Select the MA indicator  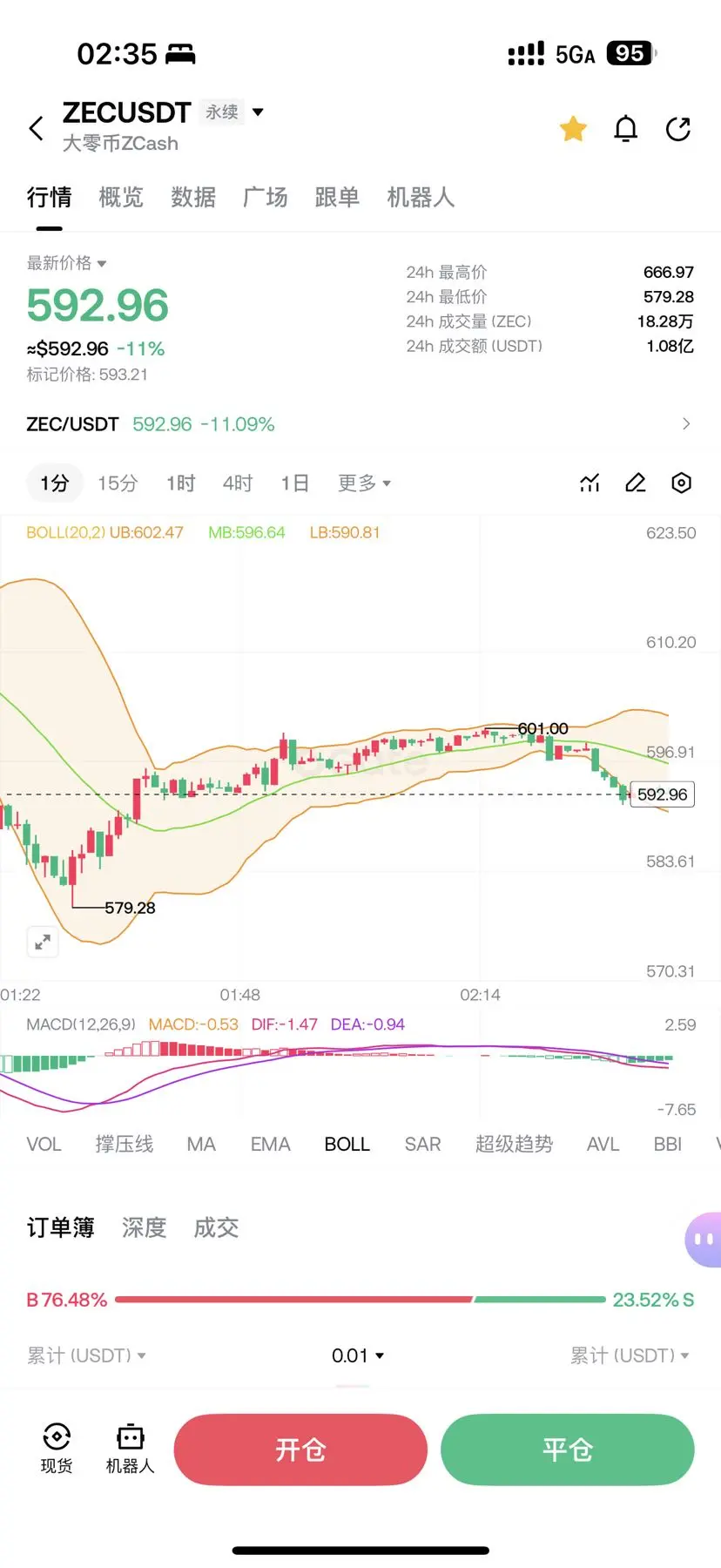click(201, 1144)
